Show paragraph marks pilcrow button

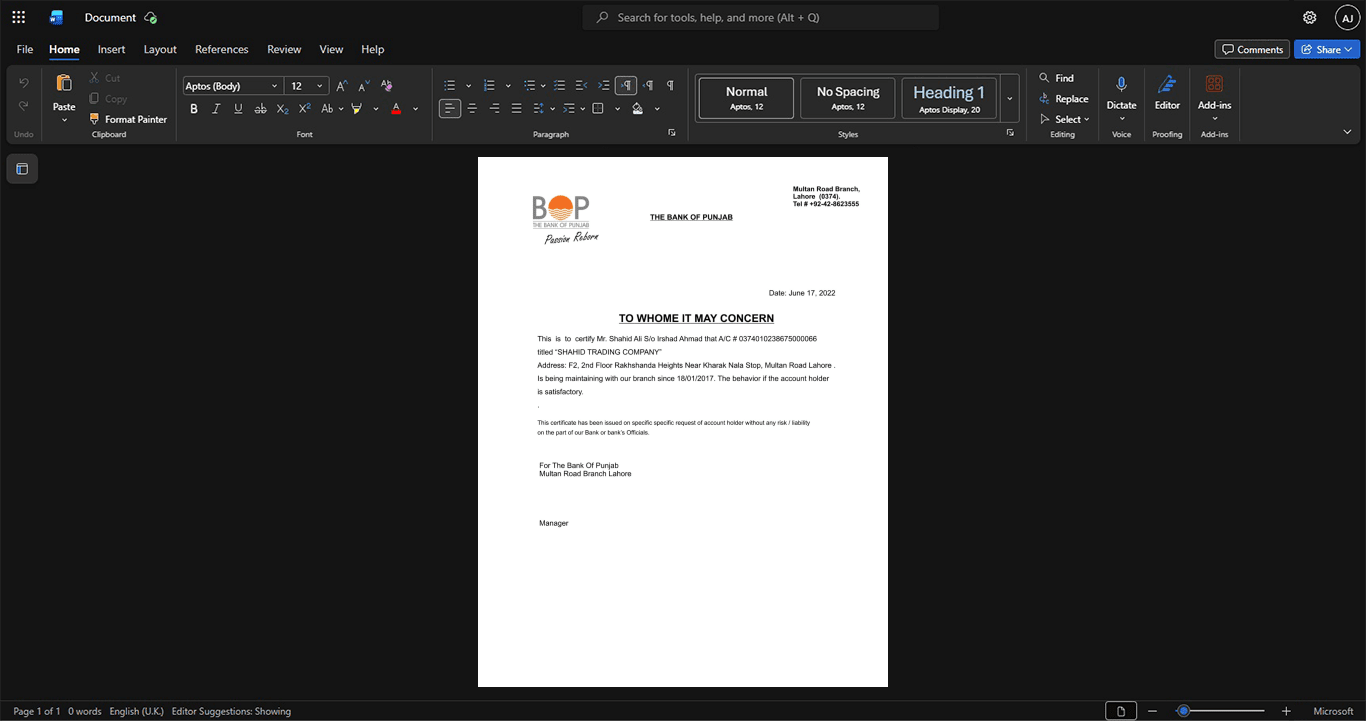tap(670, 86)
